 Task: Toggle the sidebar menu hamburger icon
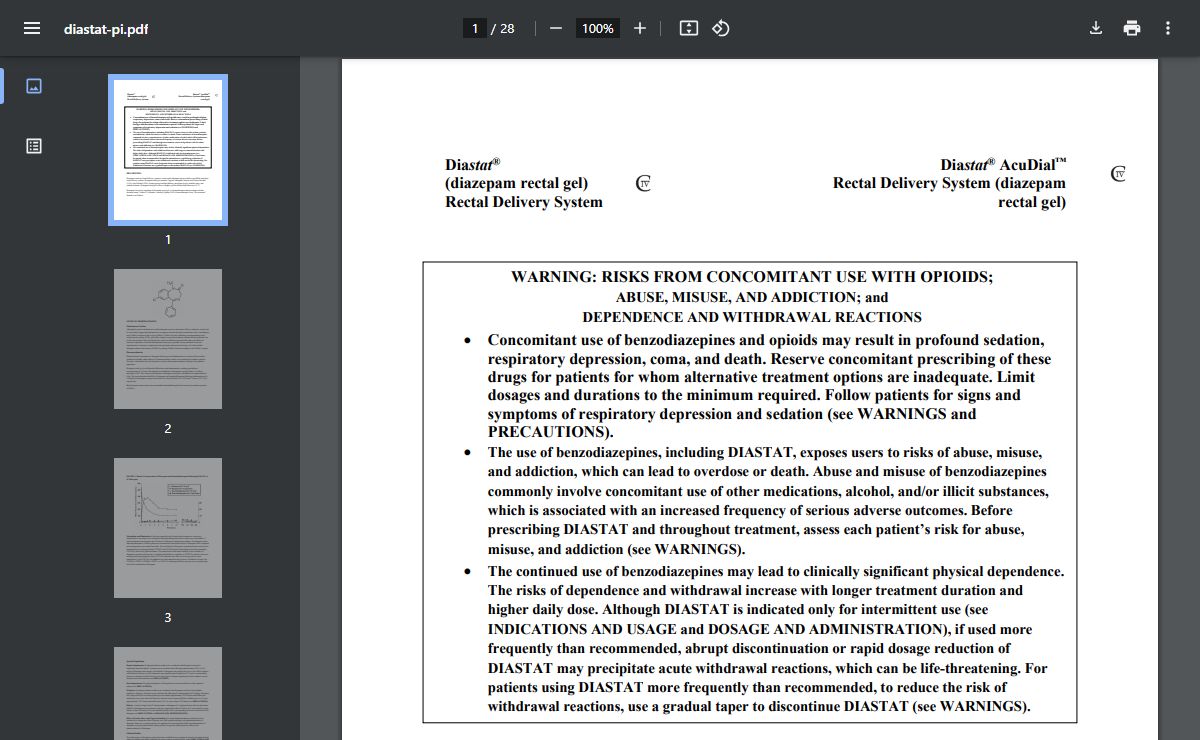(x=32, y=28)
